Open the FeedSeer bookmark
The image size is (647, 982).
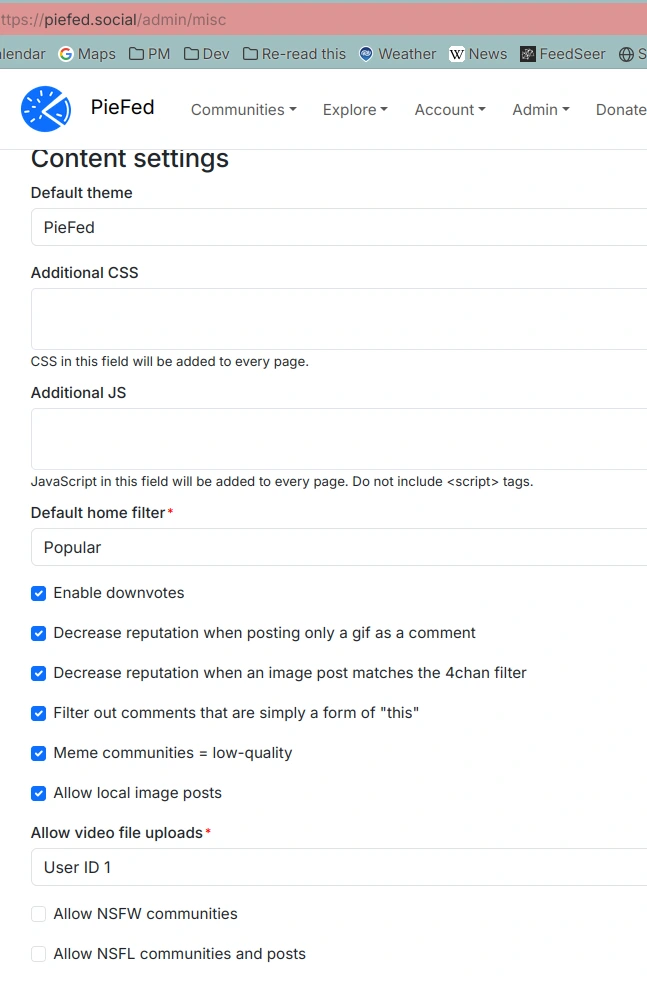click(x=562, y=54)
